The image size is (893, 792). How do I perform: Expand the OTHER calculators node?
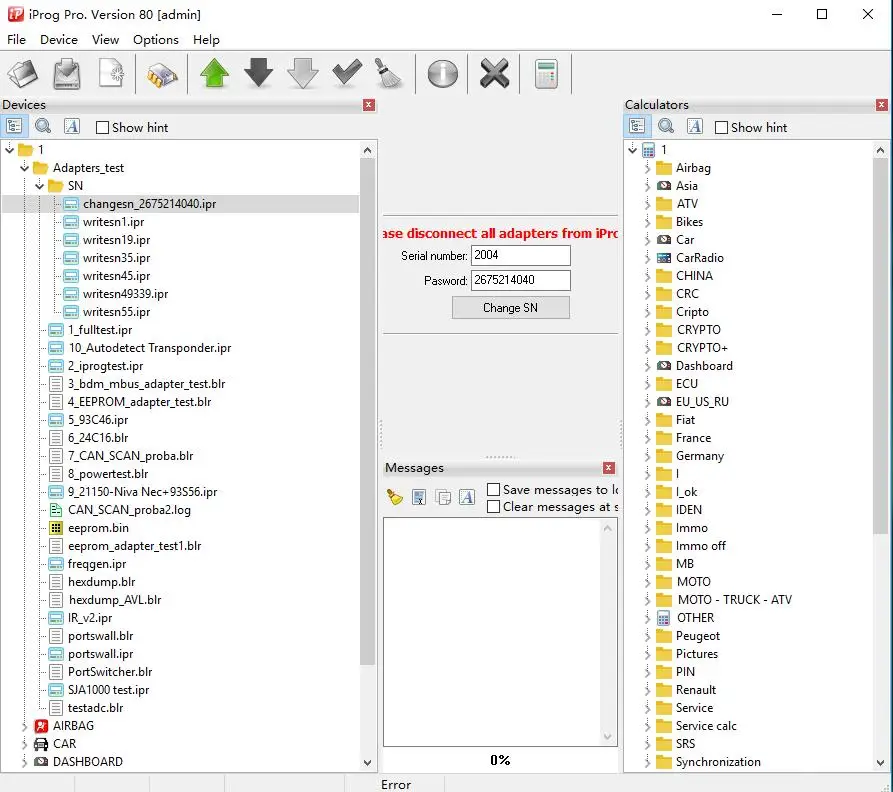(x=648, y=618)
